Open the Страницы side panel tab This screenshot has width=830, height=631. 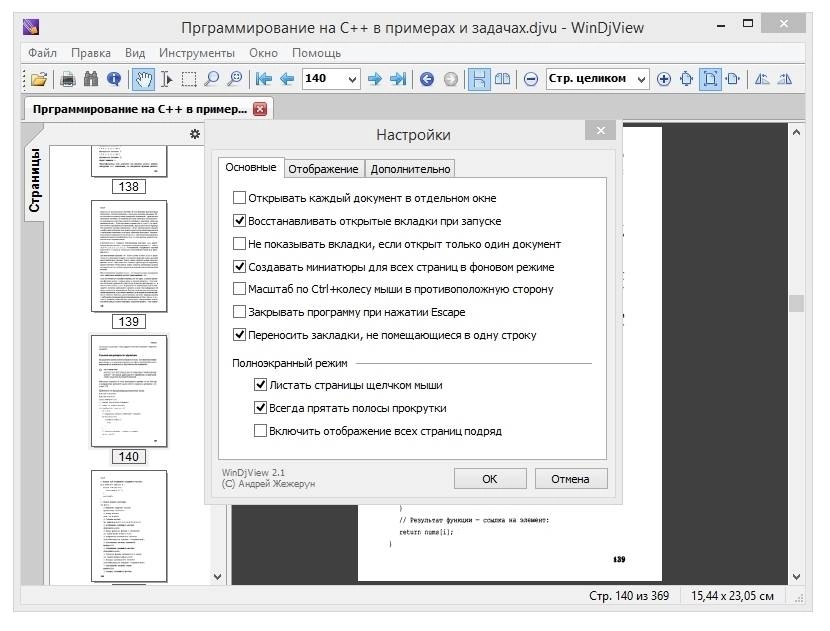[34, 180]
